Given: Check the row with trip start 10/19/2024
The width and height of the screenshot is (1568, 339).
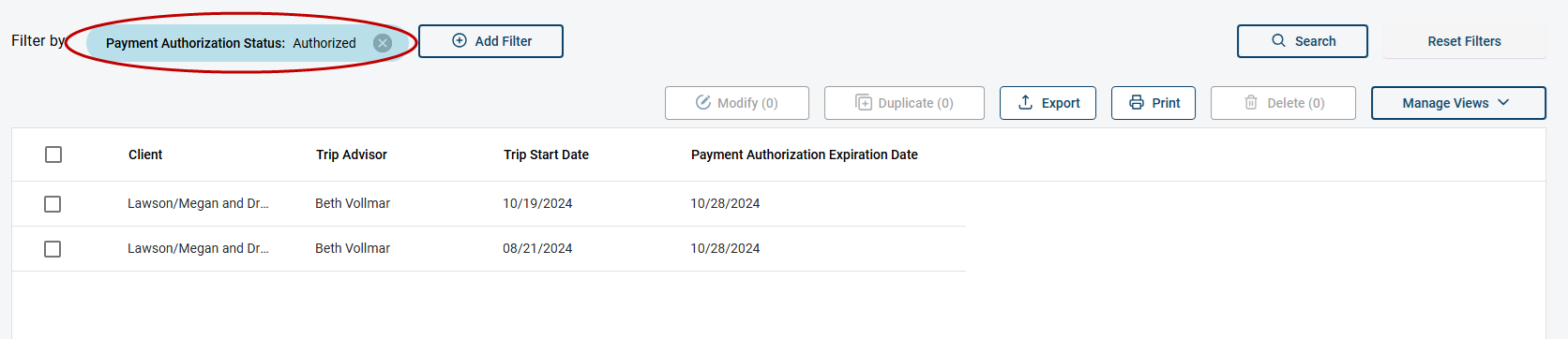Looking at the screenshot, I should [x=53, y=204].
